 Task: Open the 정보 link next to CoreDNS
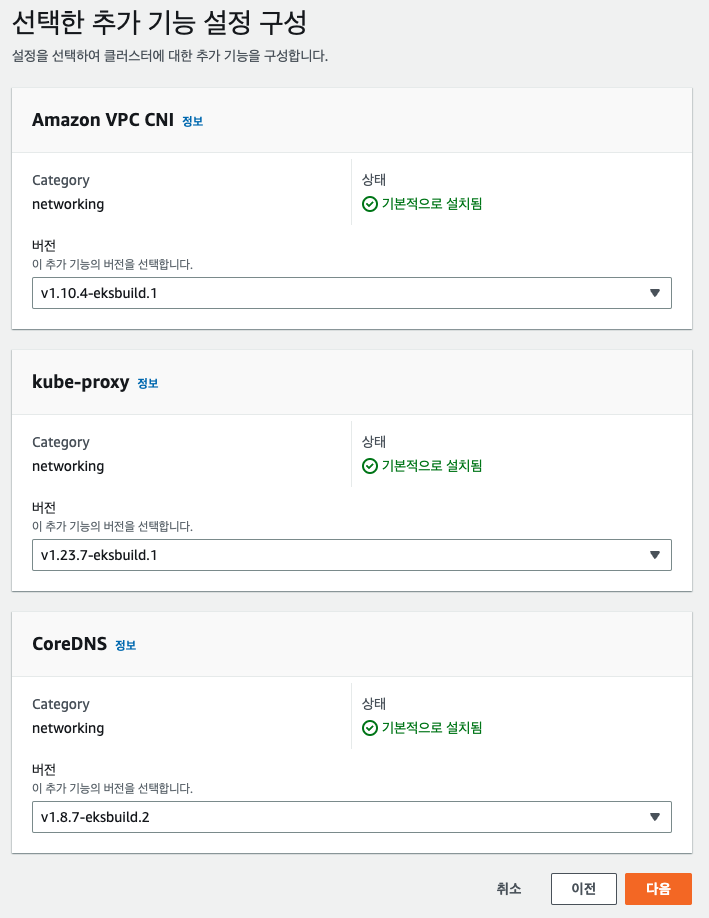point(125,645)
